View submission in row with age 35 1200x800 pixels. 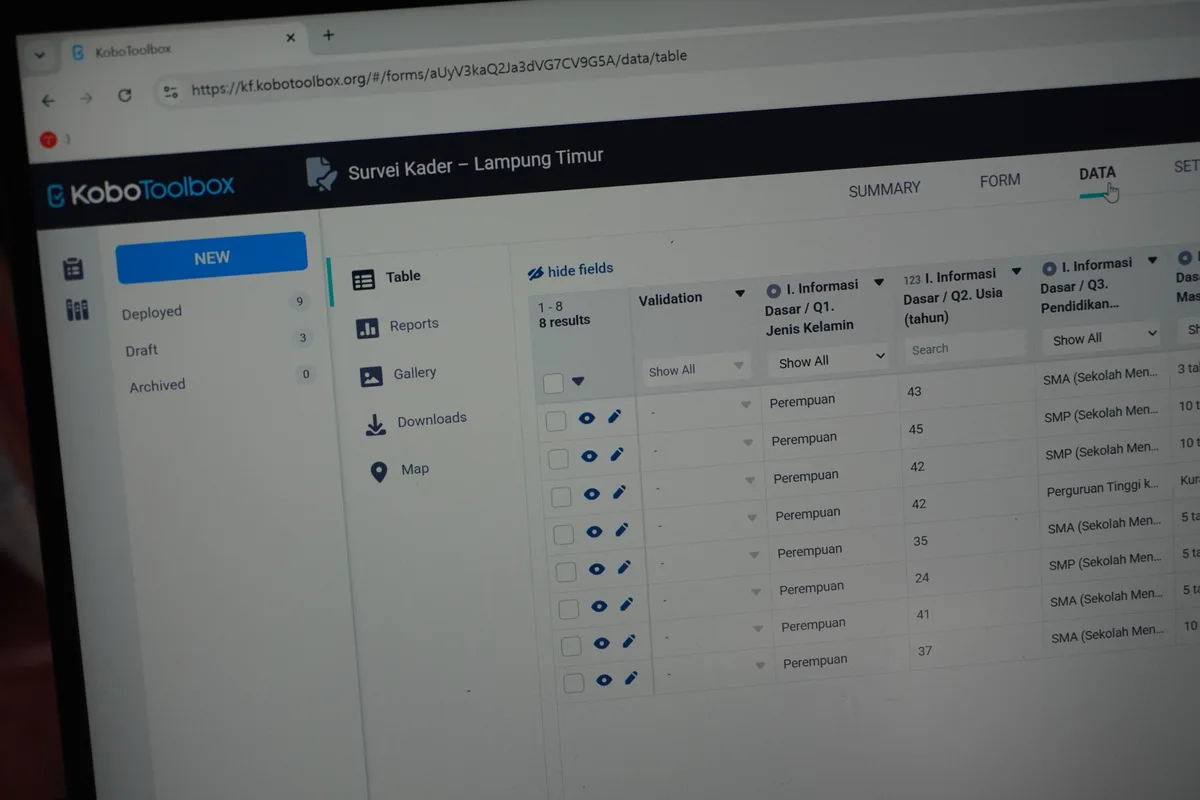(597, 569)
